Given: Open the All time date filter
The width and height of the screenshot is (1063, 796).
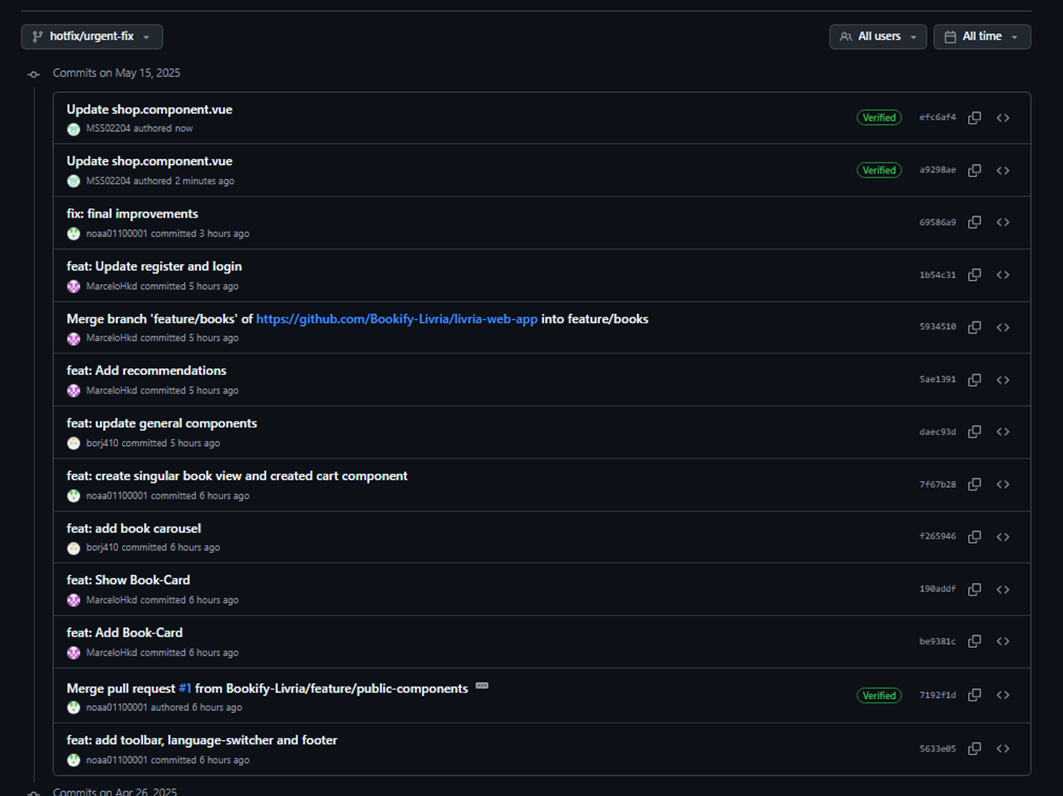Looking at the screenshot, I should (982, 37).
